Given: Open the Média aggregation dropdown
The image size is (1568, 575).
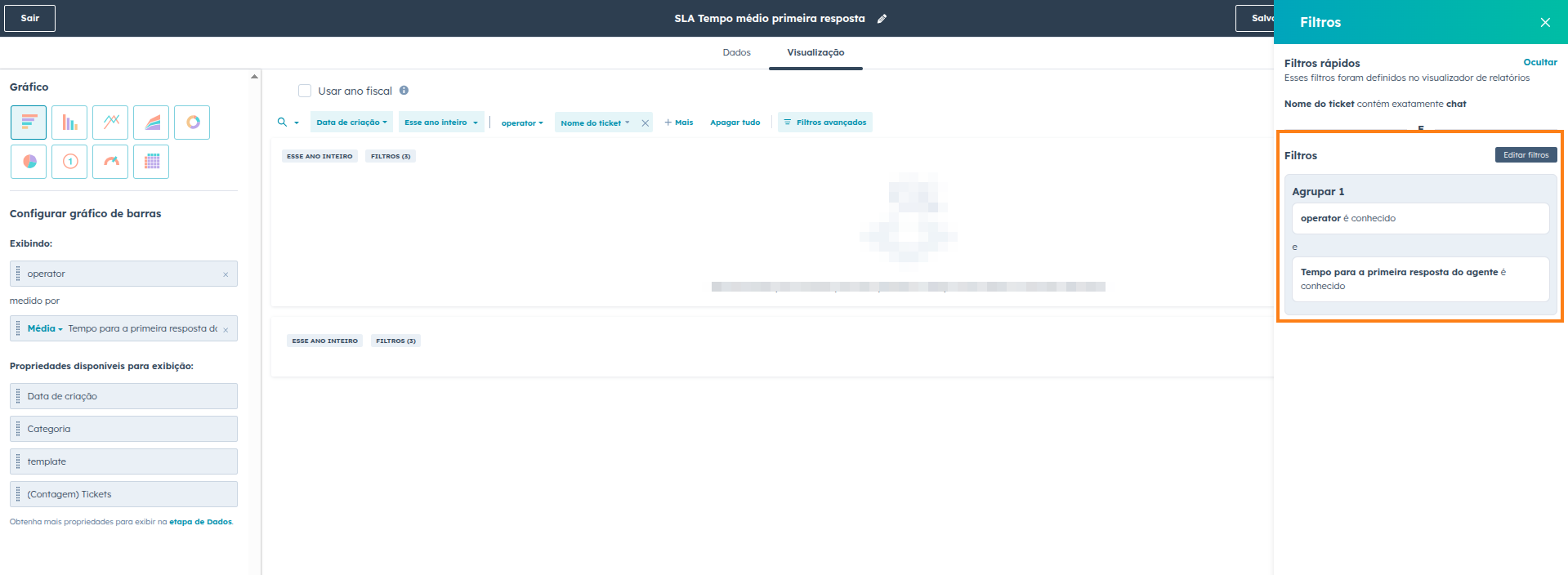Looking at the screenshot, I should [x=45, y=328].
